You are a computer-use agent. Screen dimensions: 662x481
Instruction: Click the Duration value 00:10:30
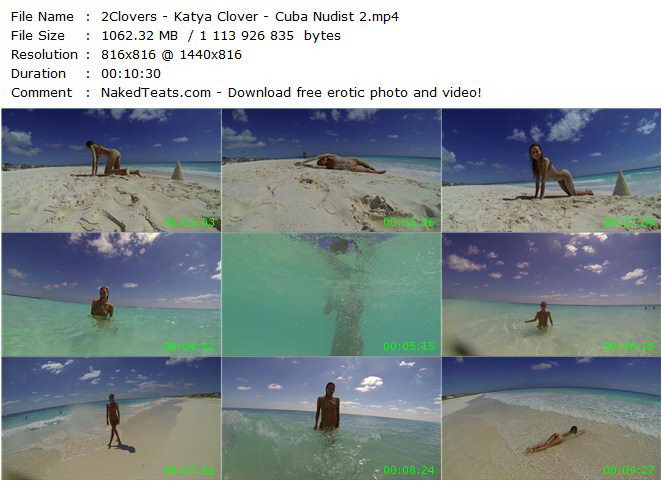click(131, 73)
